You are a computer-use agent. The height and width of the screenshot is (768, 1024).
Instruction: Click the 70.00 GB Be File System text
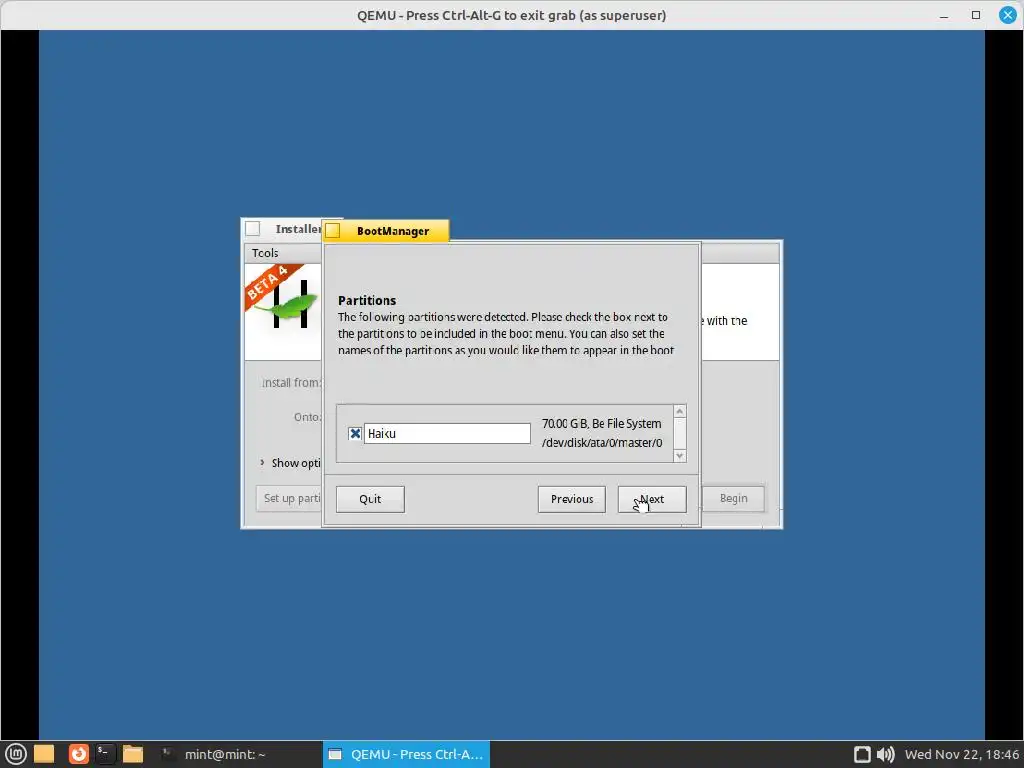pyautogui.click(x=601, y=424)
